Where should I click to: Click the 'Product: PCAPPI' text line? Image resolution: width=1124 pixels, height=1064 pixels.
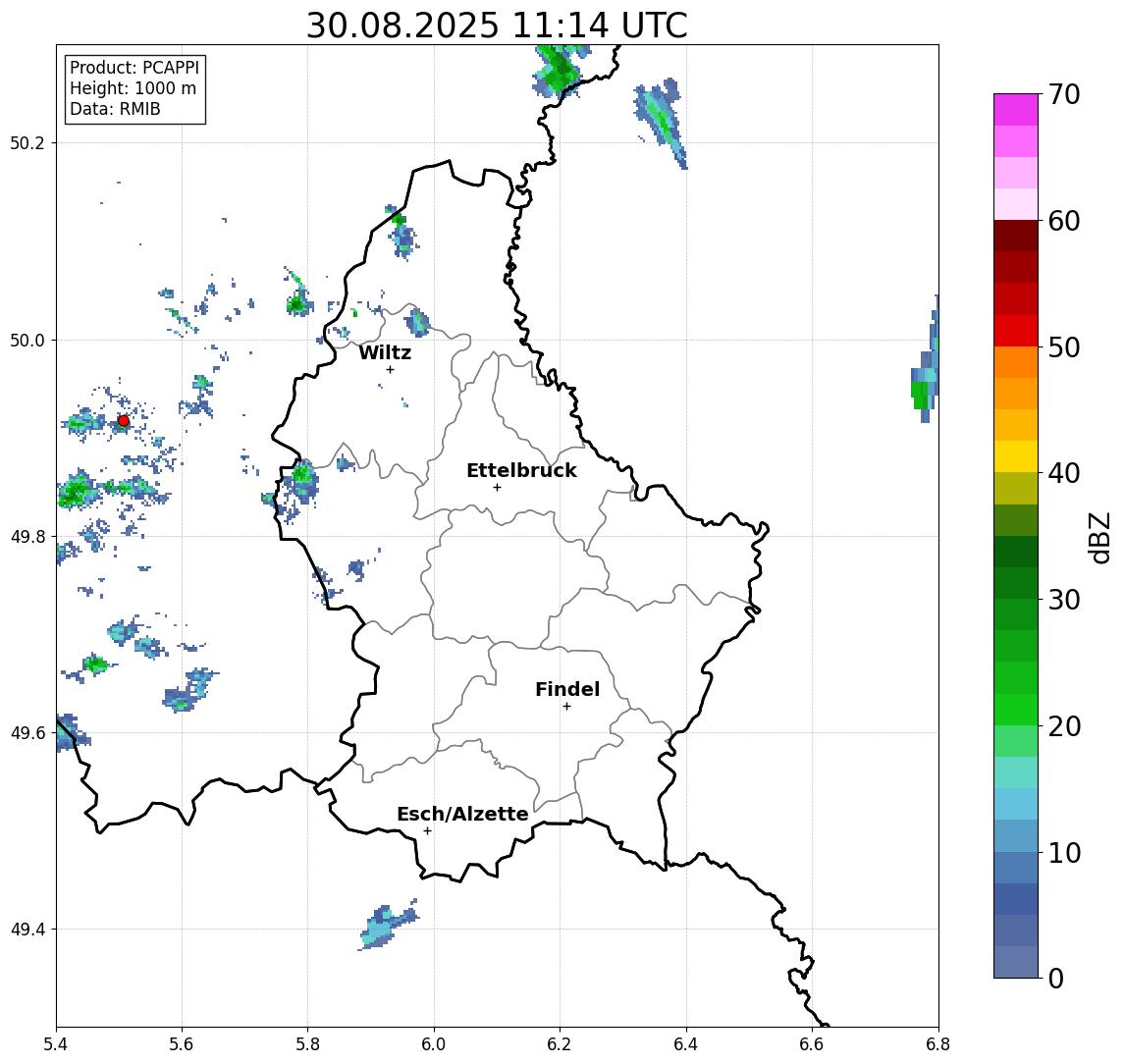pyautogui.click(x=134, y=68)
